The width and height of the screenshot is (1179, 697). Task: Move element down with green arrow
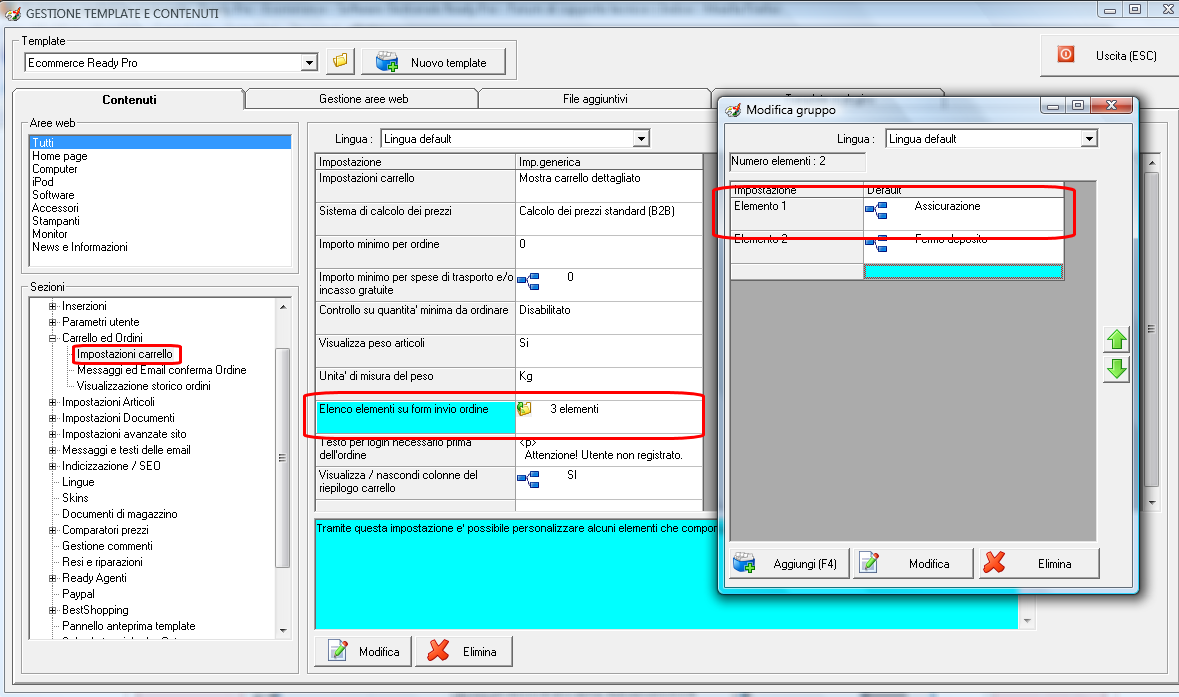[1117, 368]
